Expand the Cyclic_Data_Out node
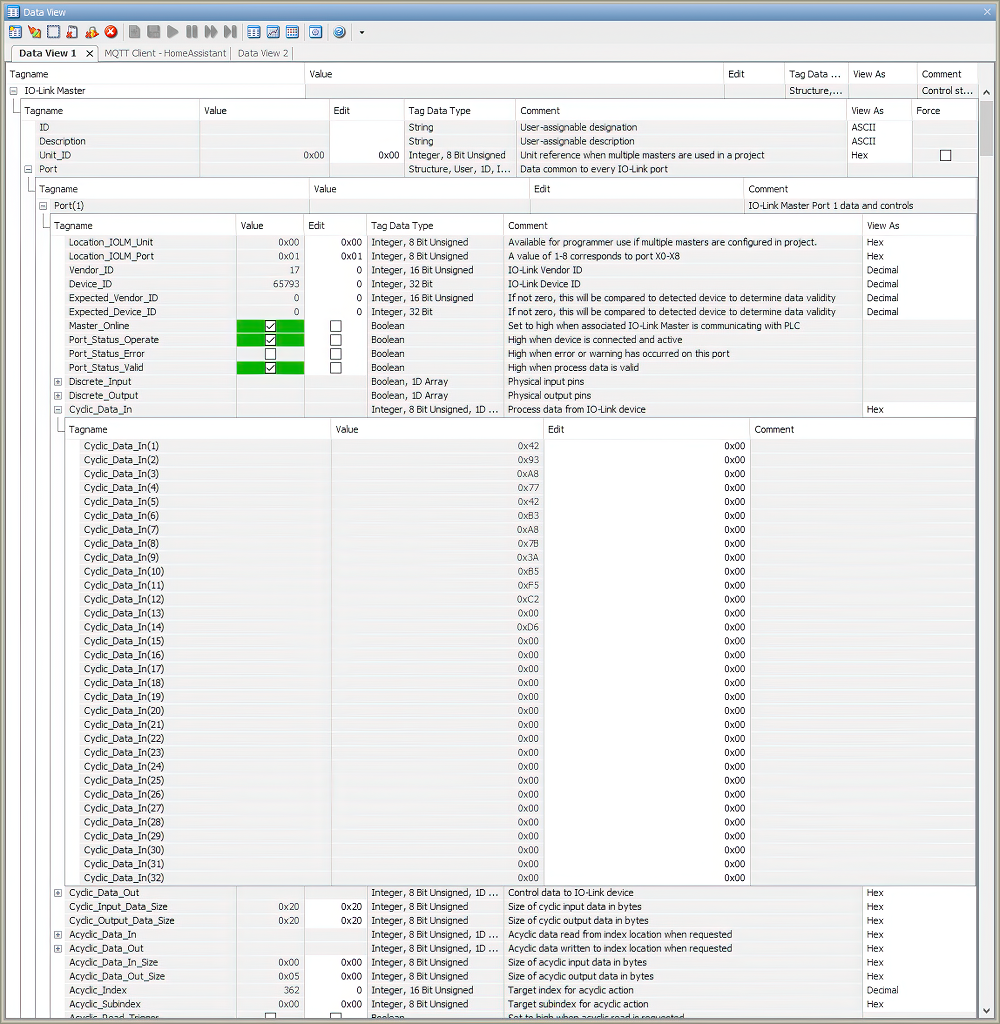Viewport: 1000px width, 1024px height. (x=58, y=893)
